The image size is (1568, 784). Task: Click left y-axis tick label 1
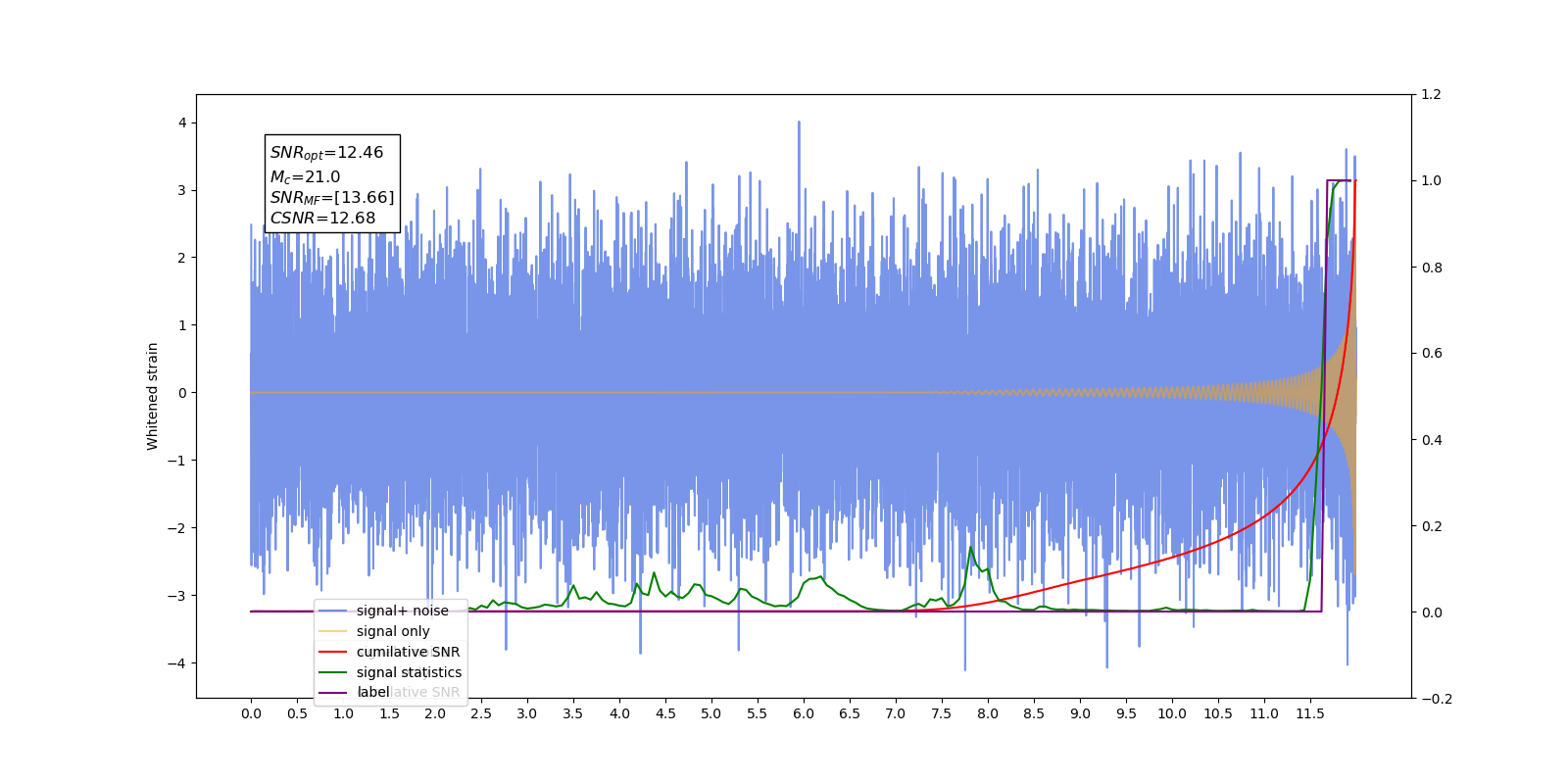tap(182, 325)
